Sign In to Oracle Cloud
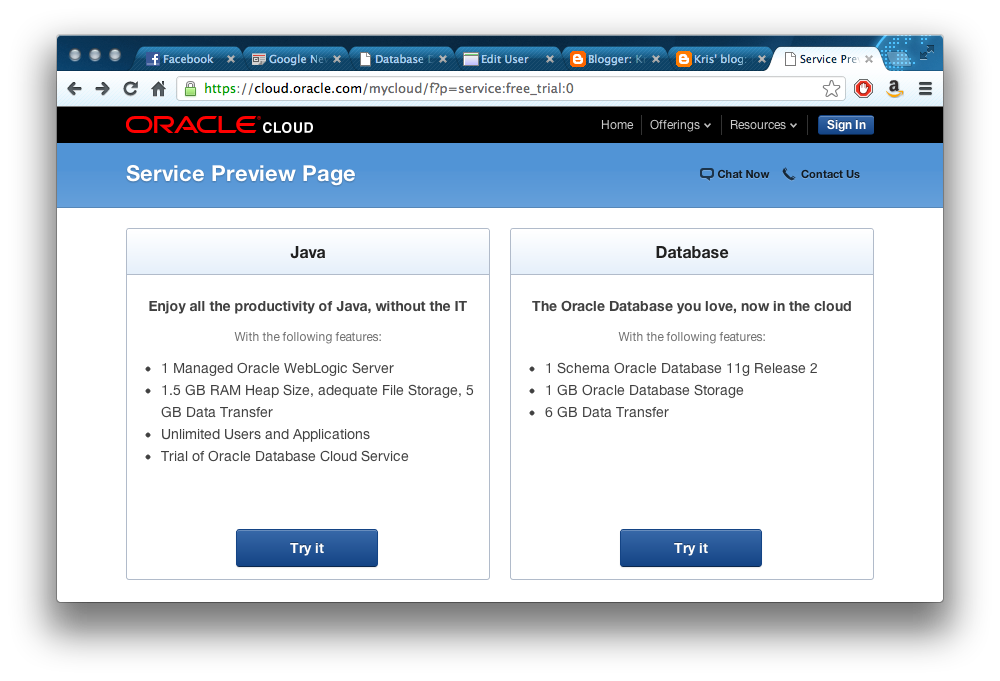Image resolution: width=1000 pixels, height=681 pixels. (845, 124)
